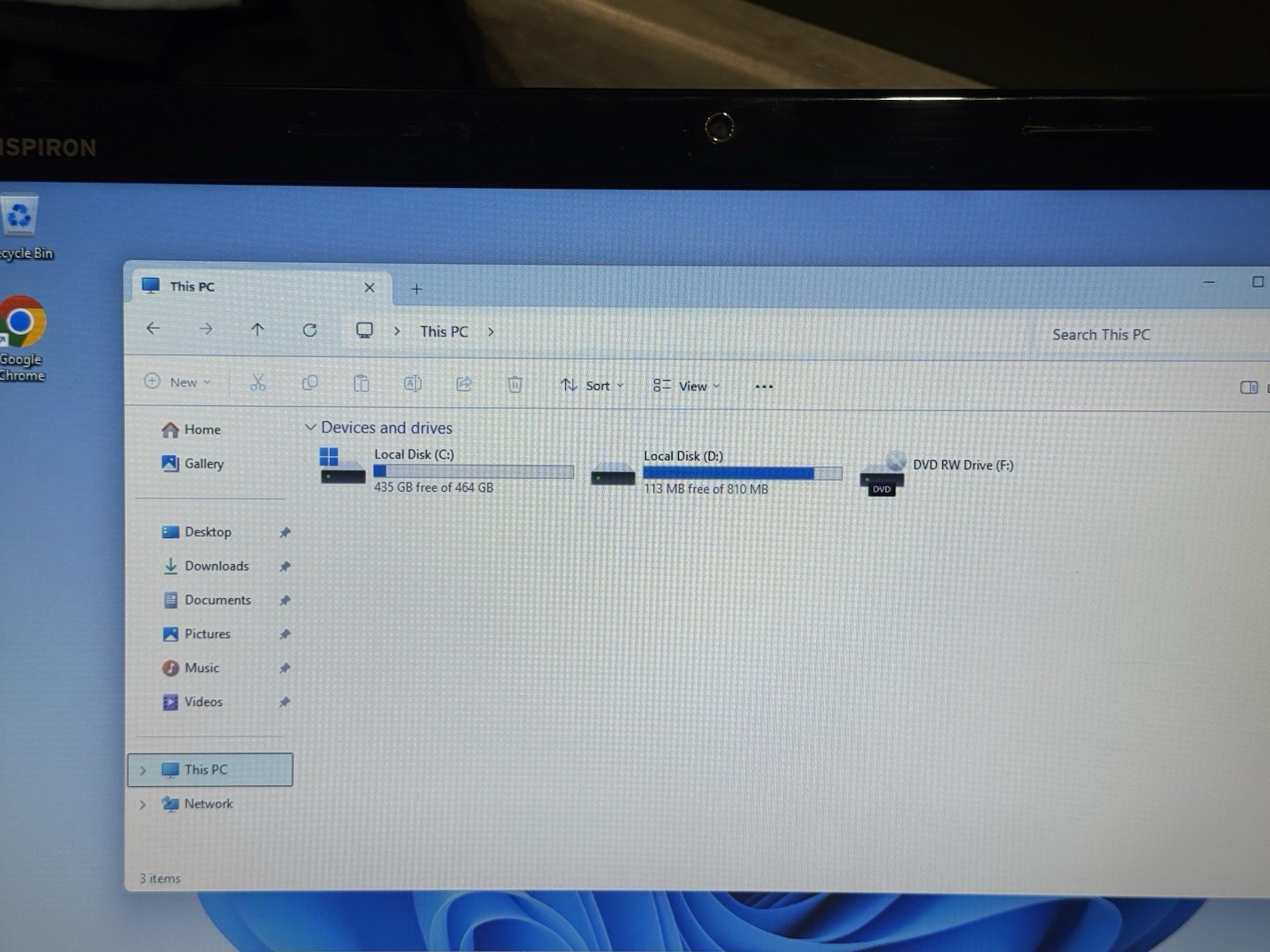Open Pictures folder in sidebar
Image resolution: width=1270 pixels, height=952 pixels.
196,635
